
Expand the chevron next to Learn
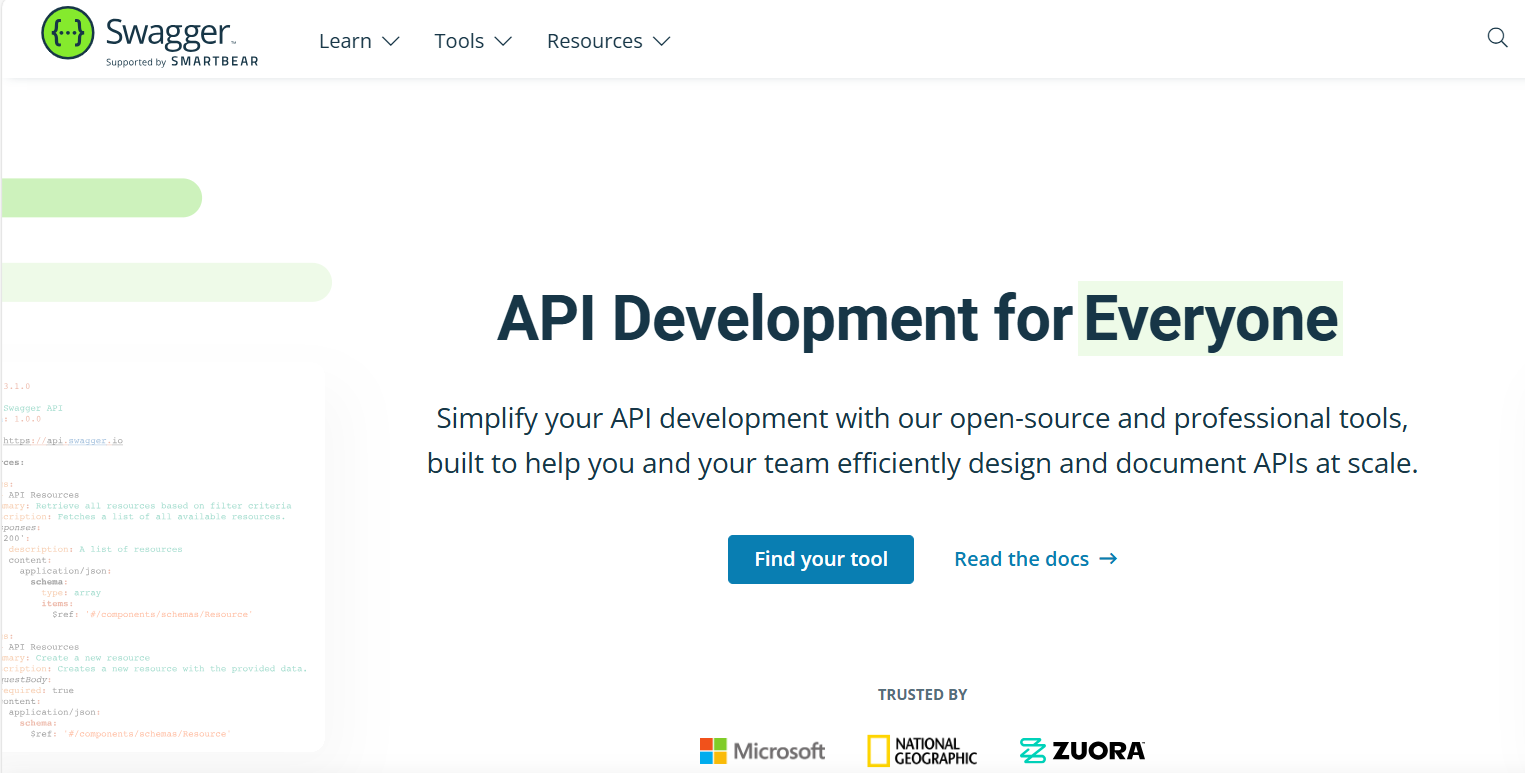click(391, 41)
